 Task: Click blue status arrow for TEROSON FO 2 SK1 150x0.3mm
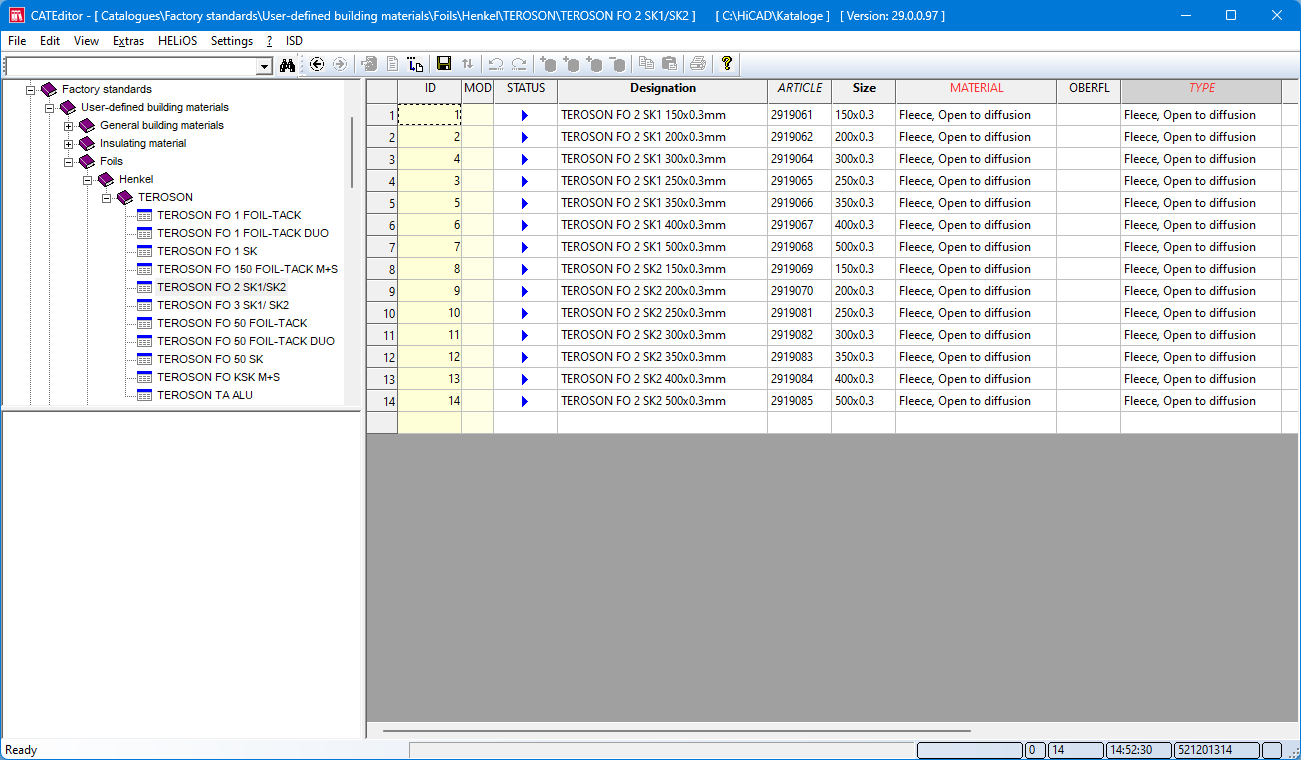(524, 116)
